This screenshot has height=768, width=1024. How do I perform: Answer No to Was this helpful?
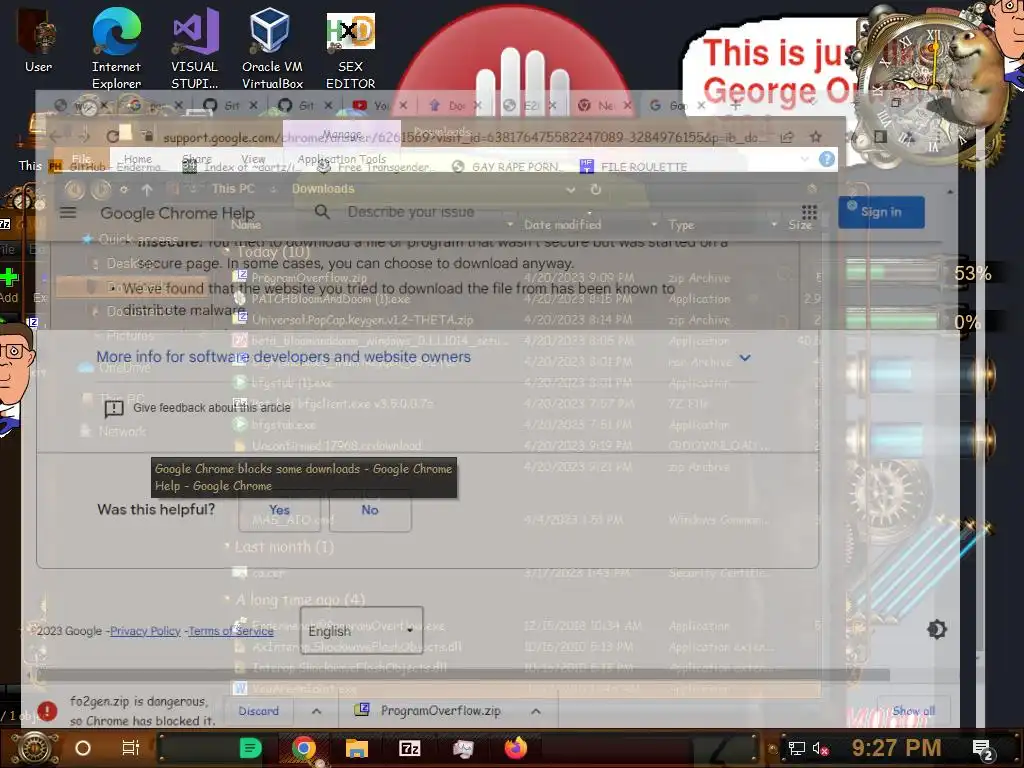coord(370,511)
